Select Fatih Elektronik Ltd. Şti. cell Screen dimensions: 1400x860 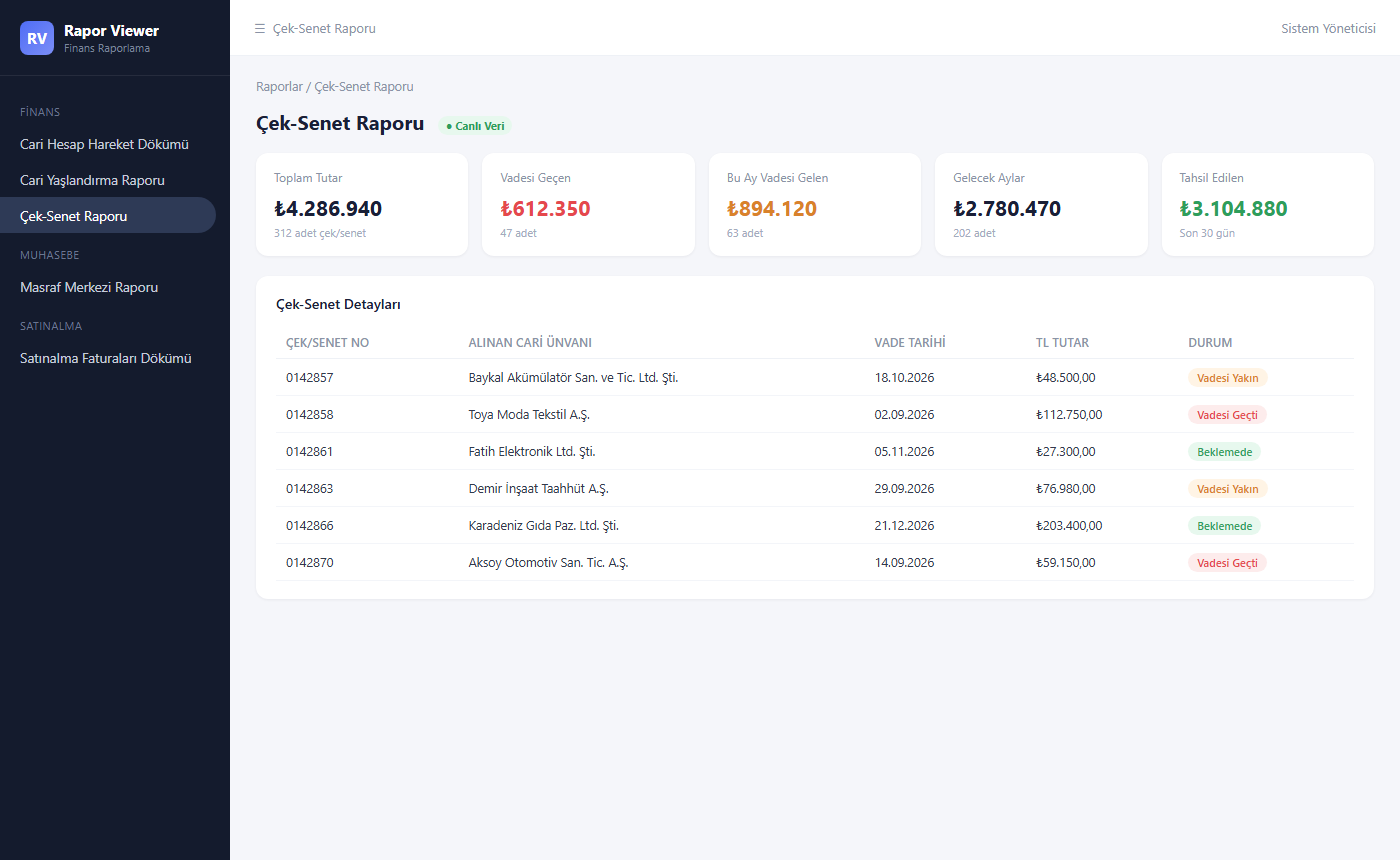[532, 452]
